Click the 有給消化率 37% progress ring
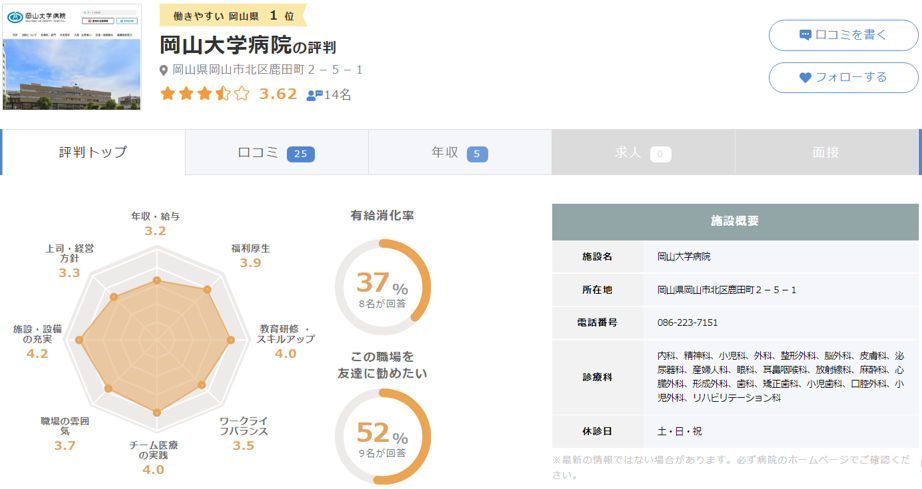922x489 pixels. (x=383, y=287)
